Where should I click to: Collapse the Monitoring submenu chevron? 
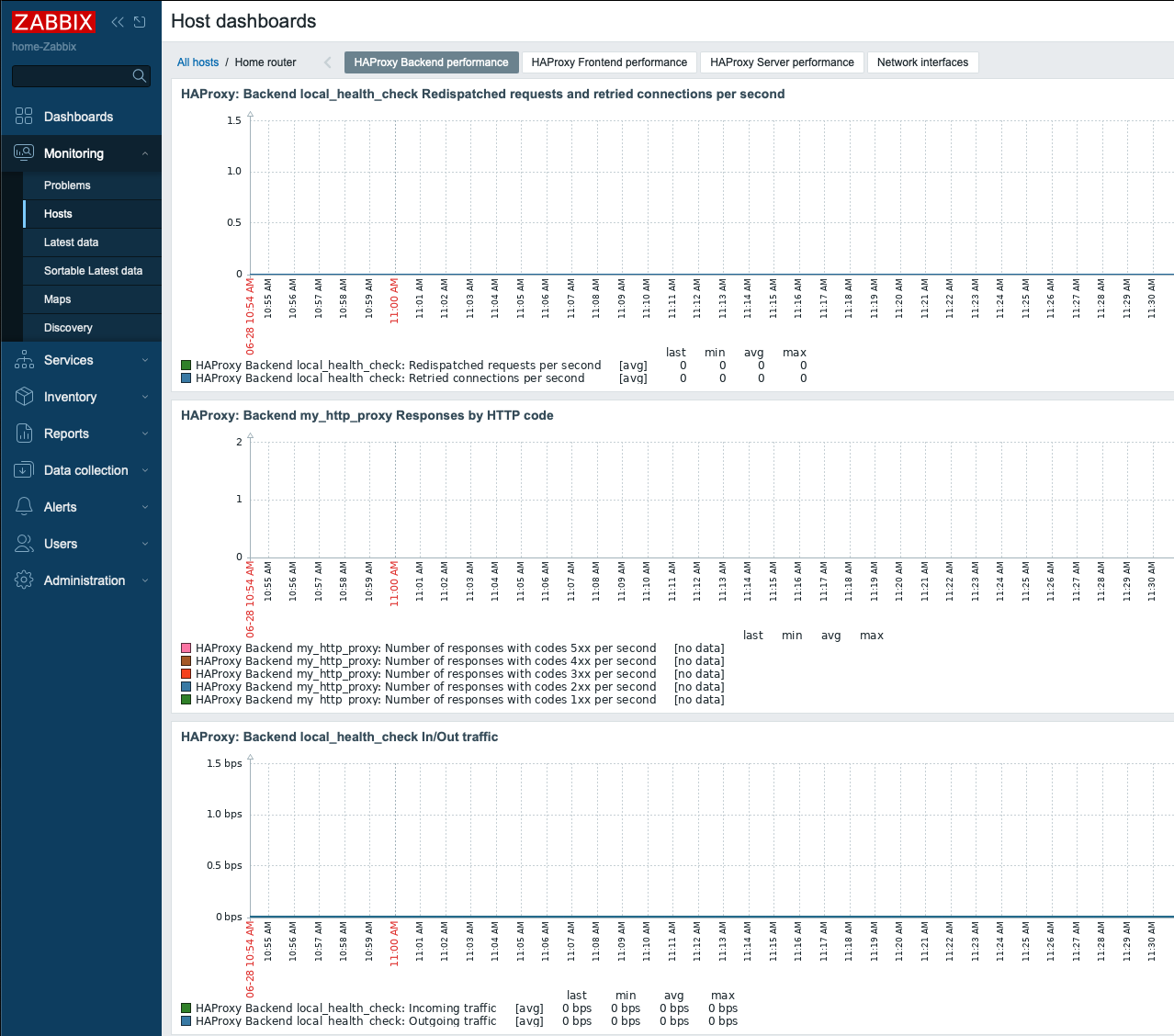(145, 152)
